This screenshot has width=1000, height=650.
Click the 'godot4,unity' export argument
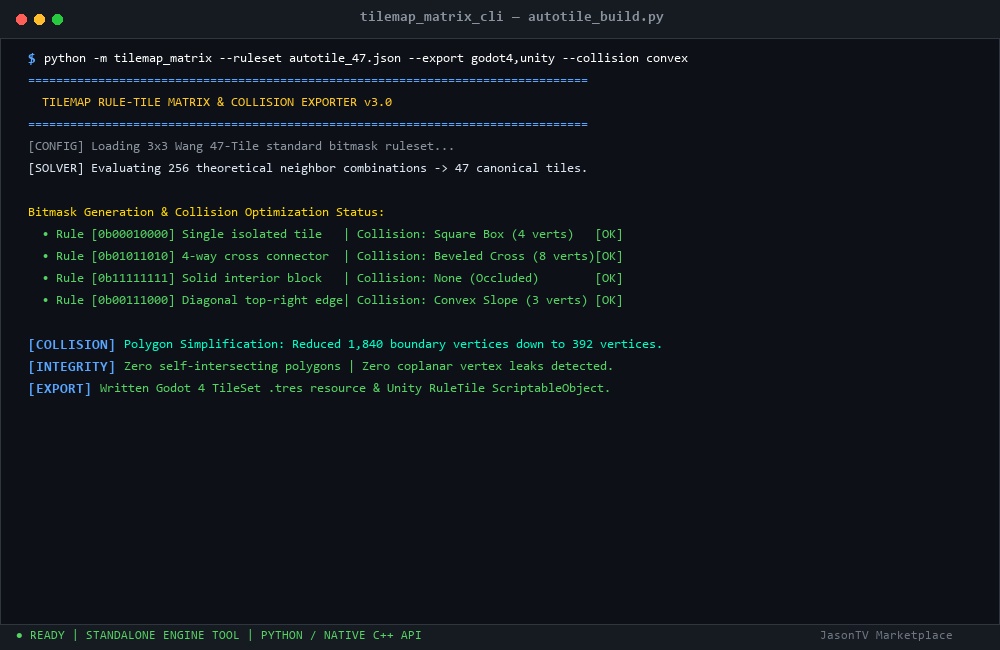[x=513, y=58]
